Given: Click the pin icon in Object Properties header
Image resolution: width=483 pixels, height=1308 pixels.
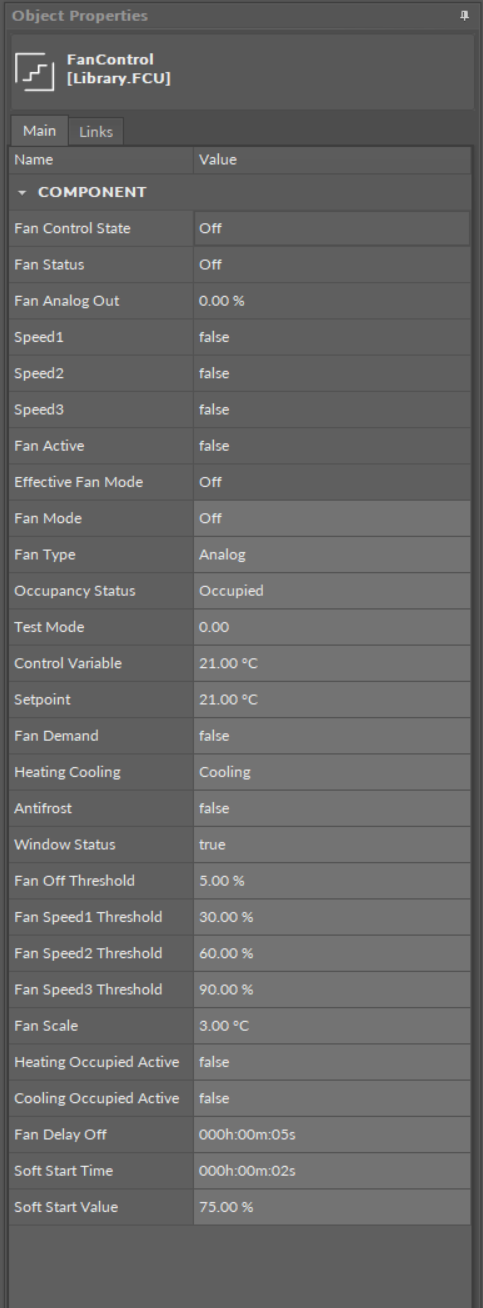Looking at the screenshot, I should click(x=465, y=15).
